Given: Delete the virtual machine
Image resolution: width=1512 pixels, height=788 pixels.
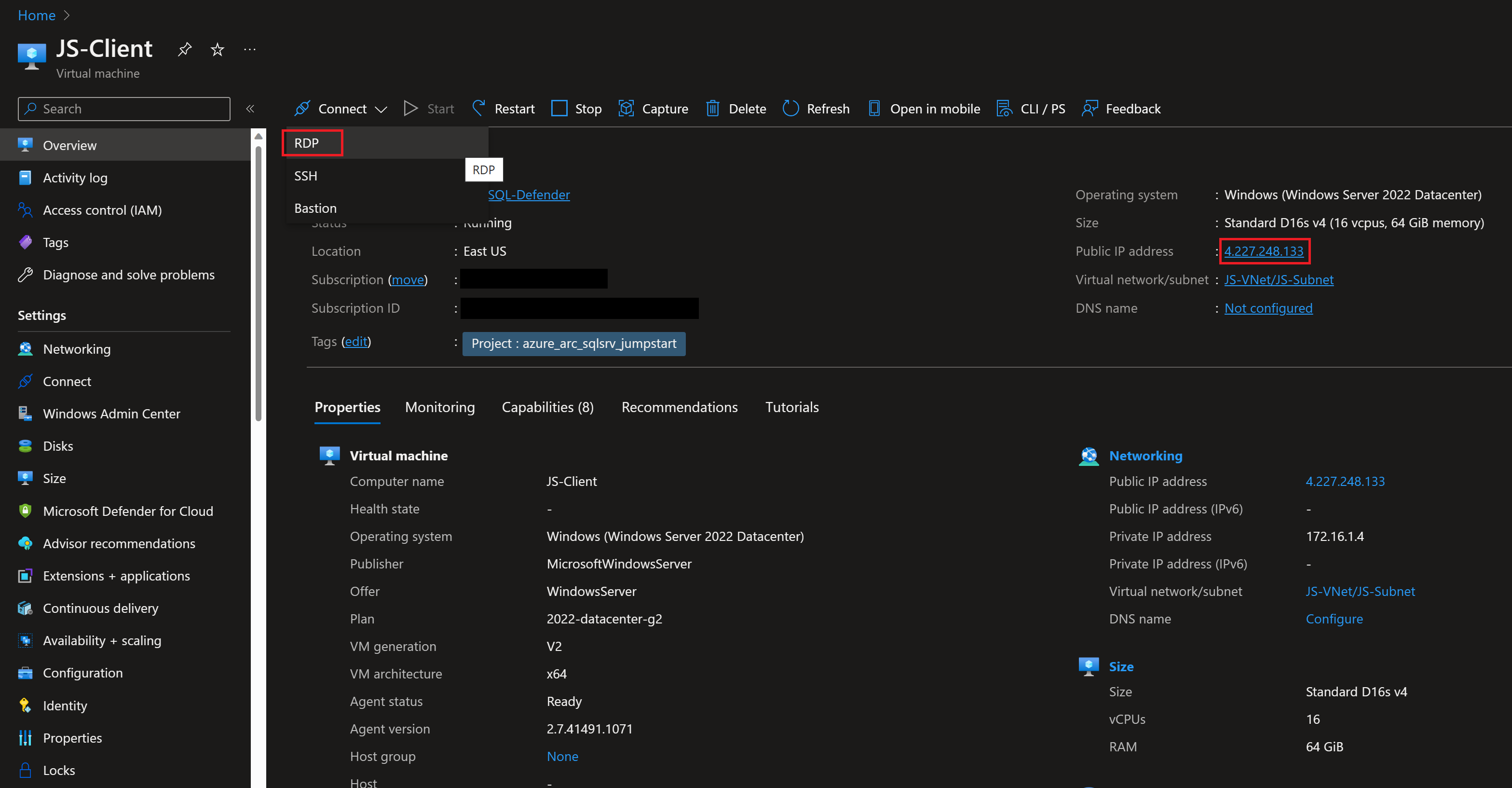Looking at the screenshot, I should click(736, 109).
